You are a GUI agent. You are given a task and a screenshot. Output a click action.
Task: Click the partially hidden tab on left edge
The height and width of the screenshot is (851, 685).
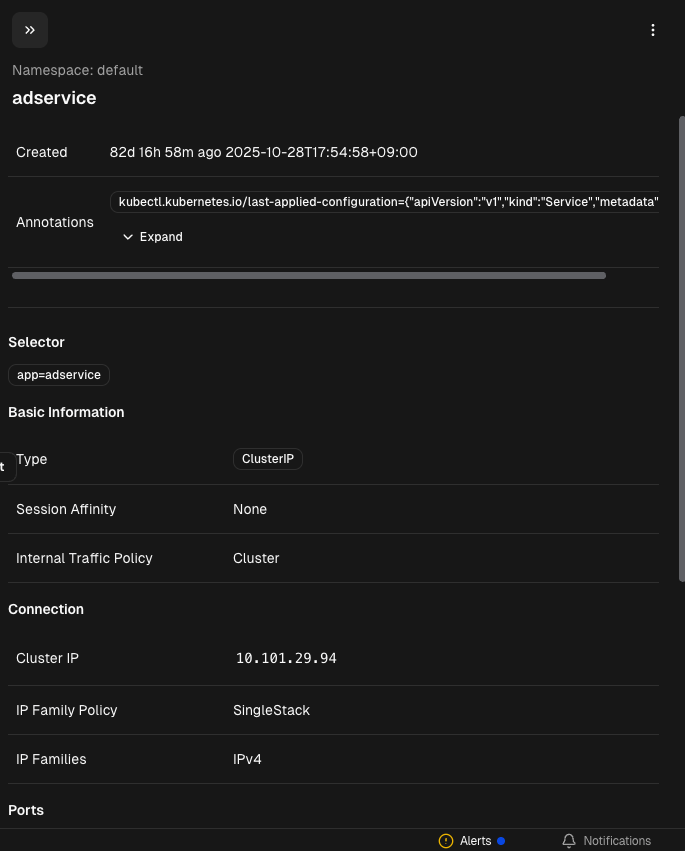pos(5,466)
